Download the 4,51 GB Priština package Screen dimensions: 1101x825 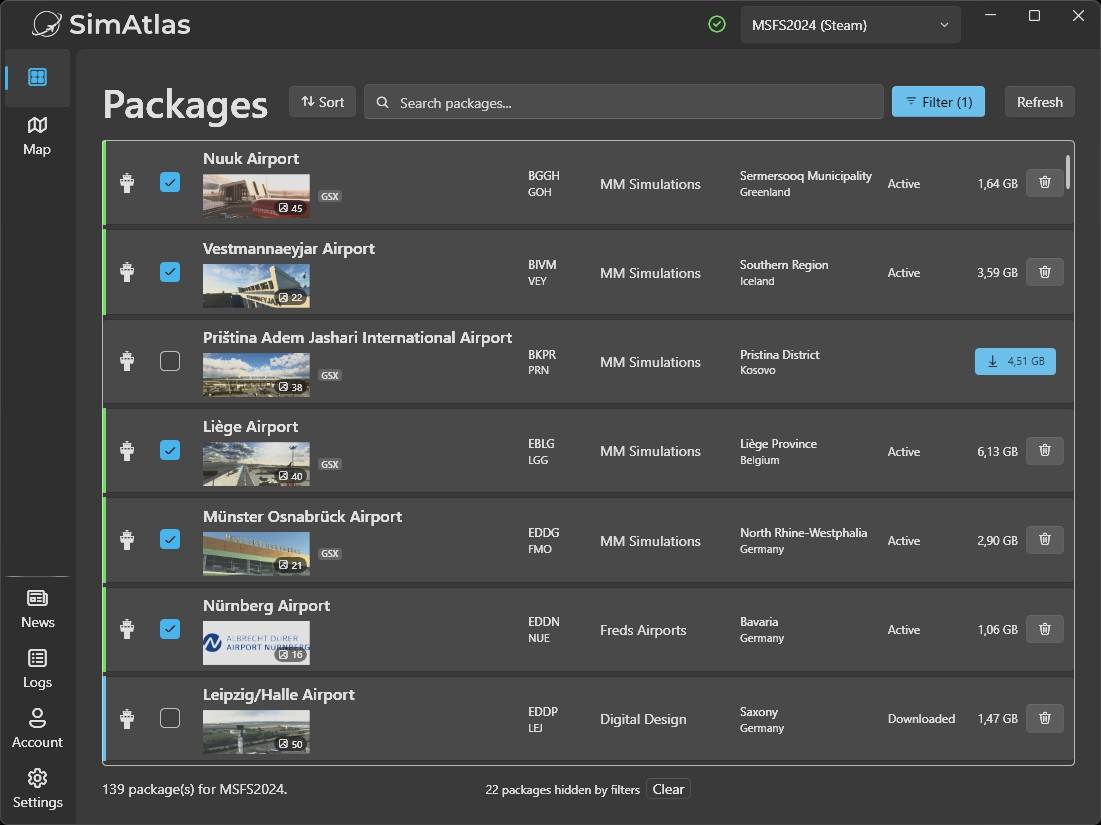coord(1015,361)
